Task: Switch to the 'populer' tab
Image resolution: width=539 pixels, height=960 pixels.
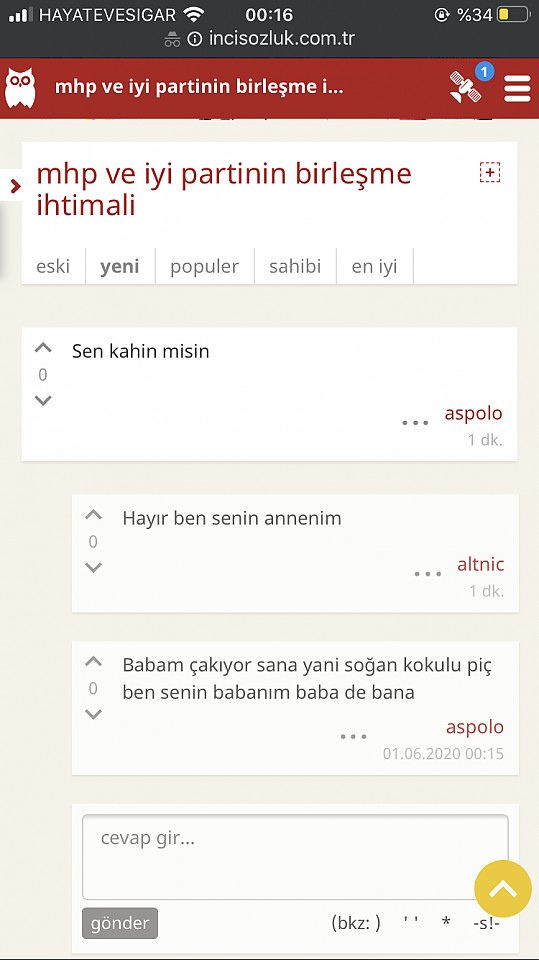Action: pyautogui.click(x=205, y=266)
